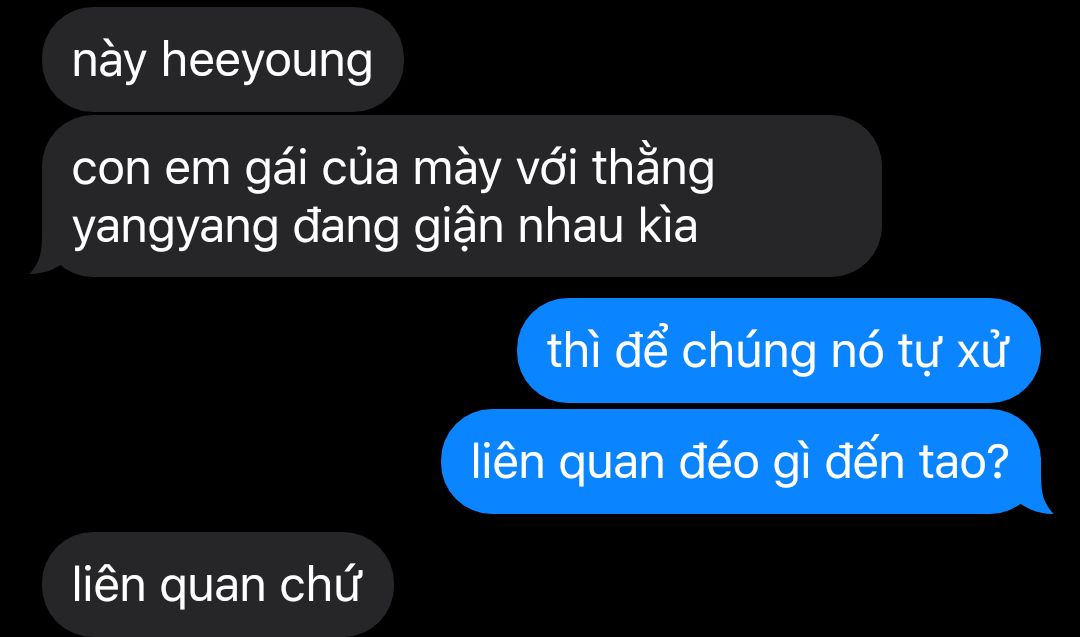Screen dimensions: 1080x637
Task: Click the name "yangyang" in the gray message
Action: point(175,229)
